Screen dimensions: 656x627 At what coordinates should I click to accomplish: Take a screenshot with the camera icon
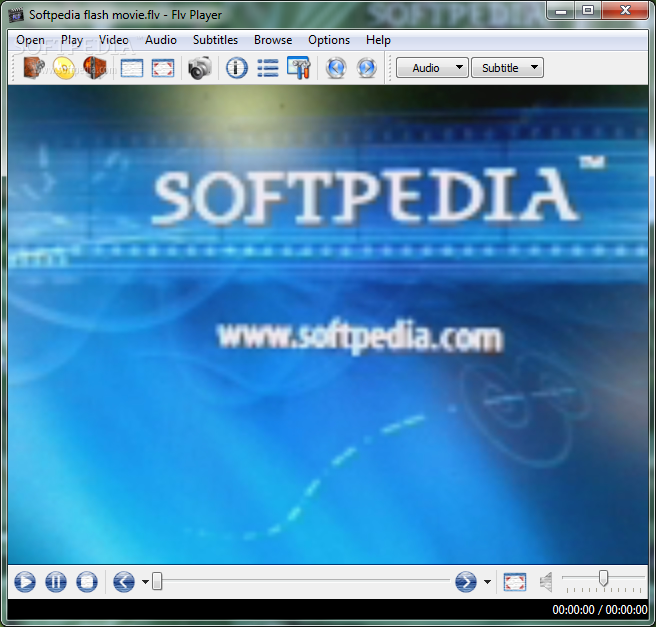click(200, 68)
